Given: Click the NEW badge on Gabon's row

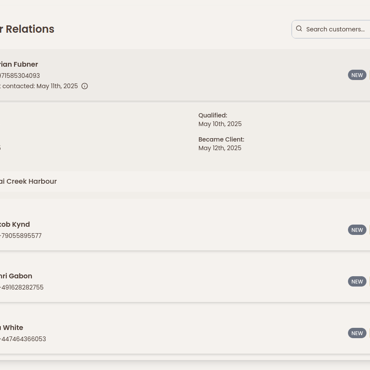Looking at the screenshot, I should (357, 282).
